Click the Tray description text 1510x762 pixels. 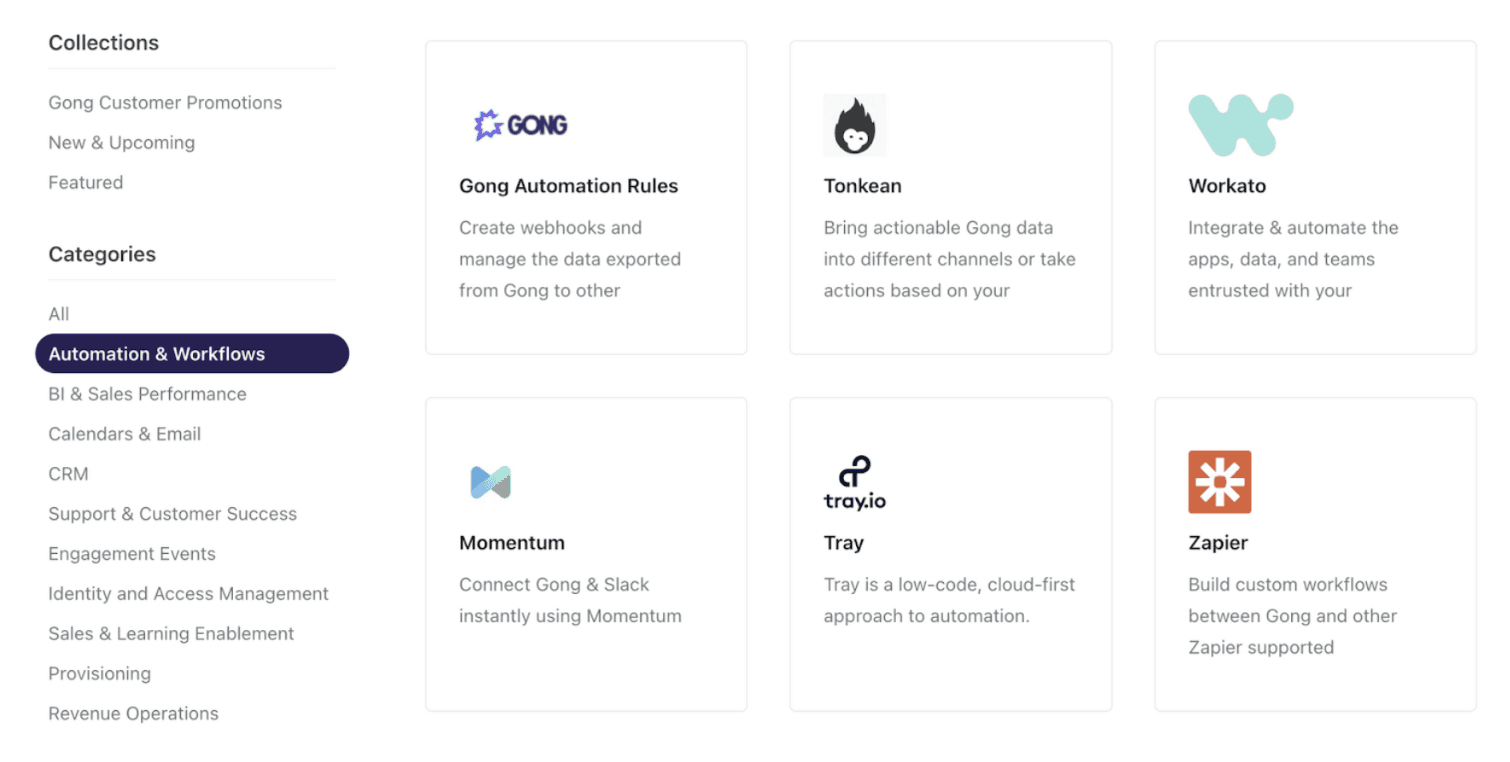[x=948, y=600]
